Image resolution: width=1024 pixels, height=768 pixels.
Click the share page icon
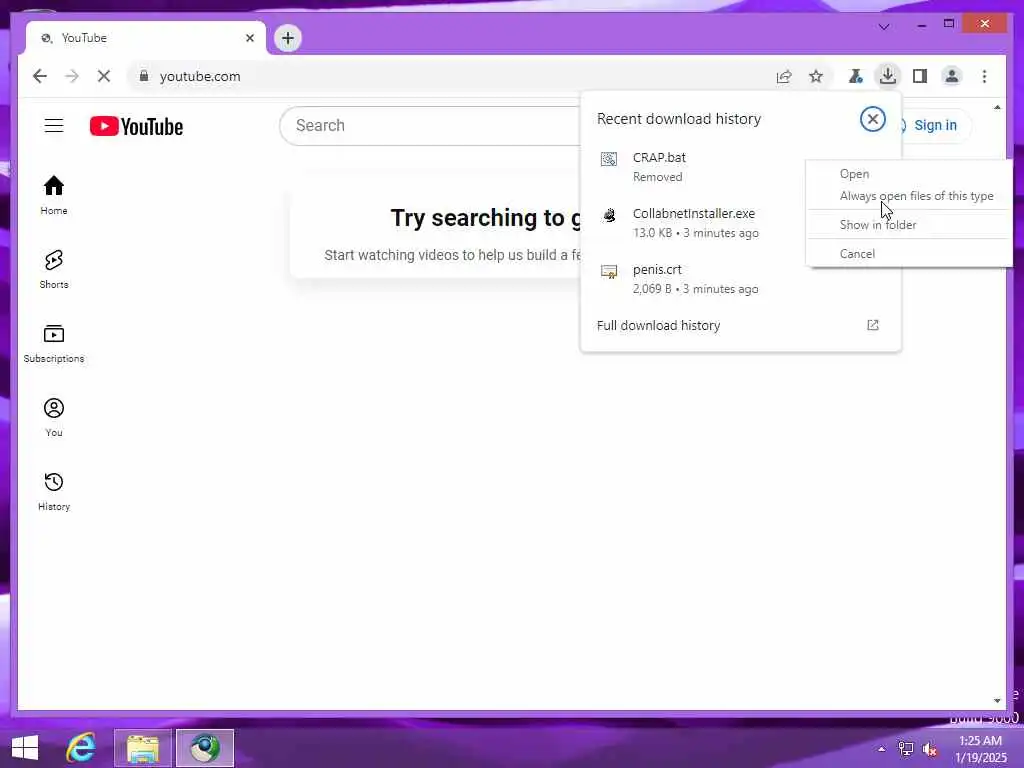point(784,76)
